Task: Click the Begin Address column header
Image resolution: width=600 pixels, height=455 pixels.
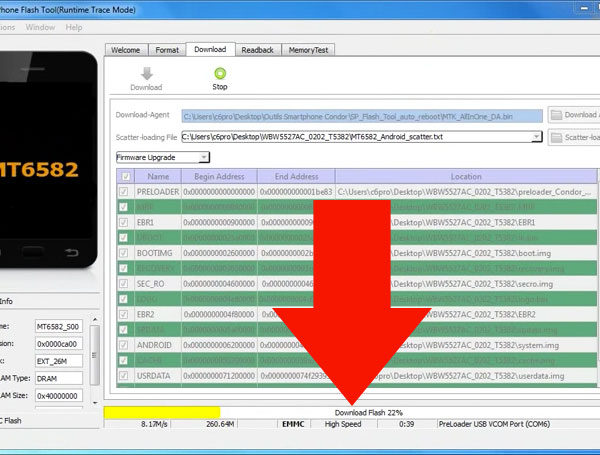Action: tap(219, 176)
